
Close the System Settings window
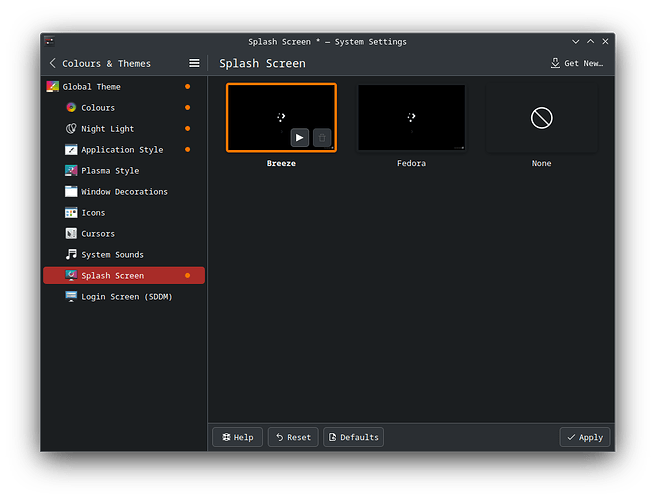605,41
